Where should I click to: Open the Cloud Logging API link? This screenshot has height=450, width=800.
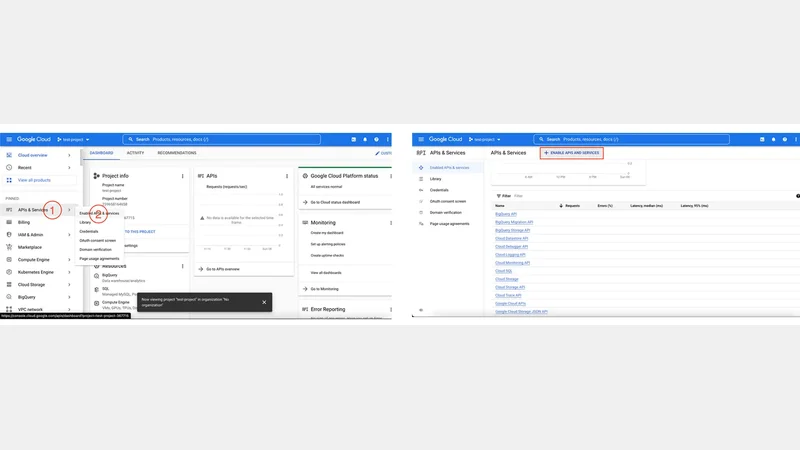(x=510, y=255)
